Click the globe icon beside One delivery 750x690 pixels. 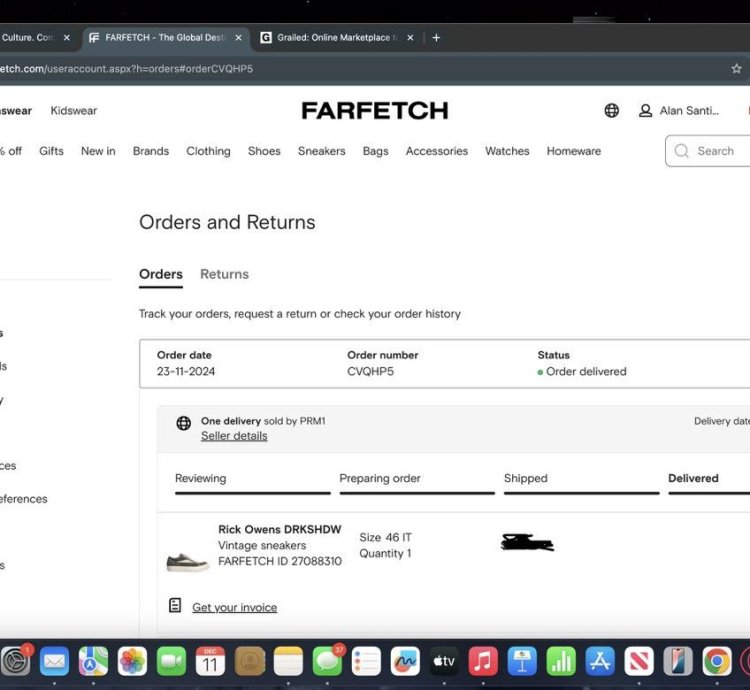coord(184,423)
